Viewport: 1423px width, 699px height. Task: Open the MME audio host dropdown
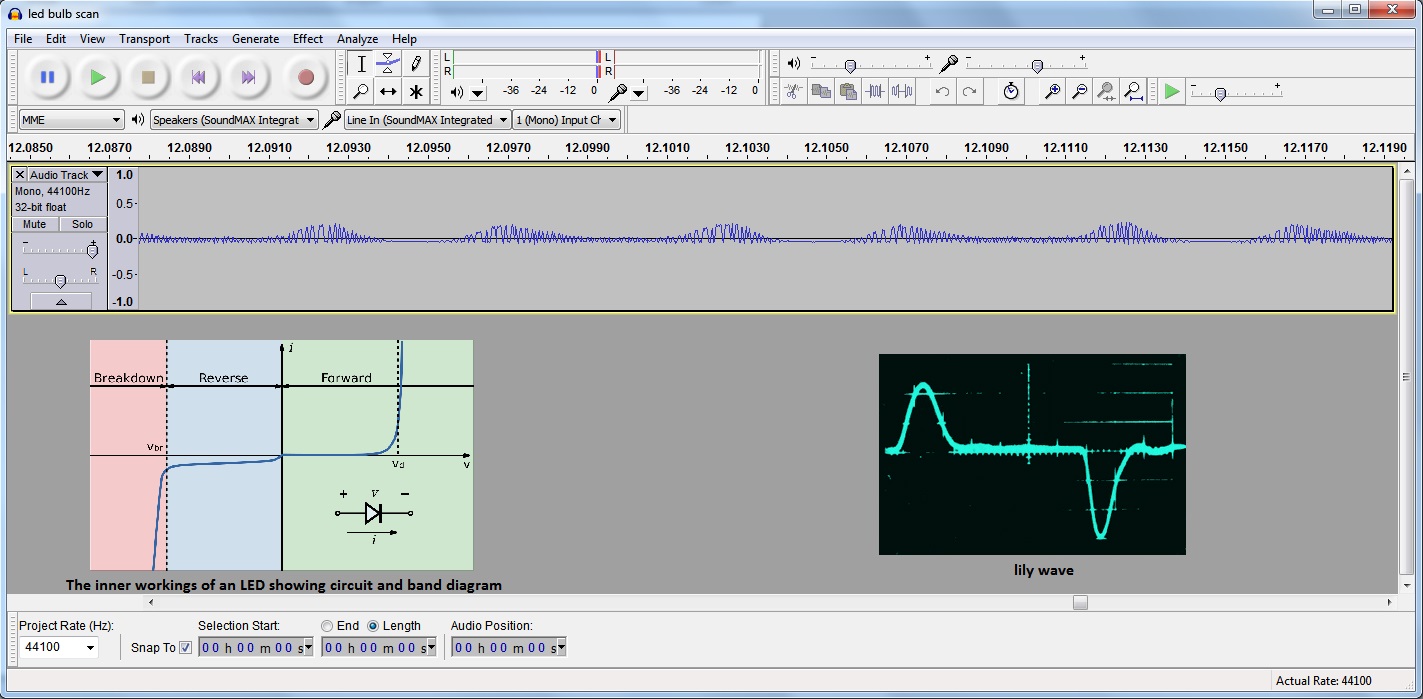click(71, 120)
